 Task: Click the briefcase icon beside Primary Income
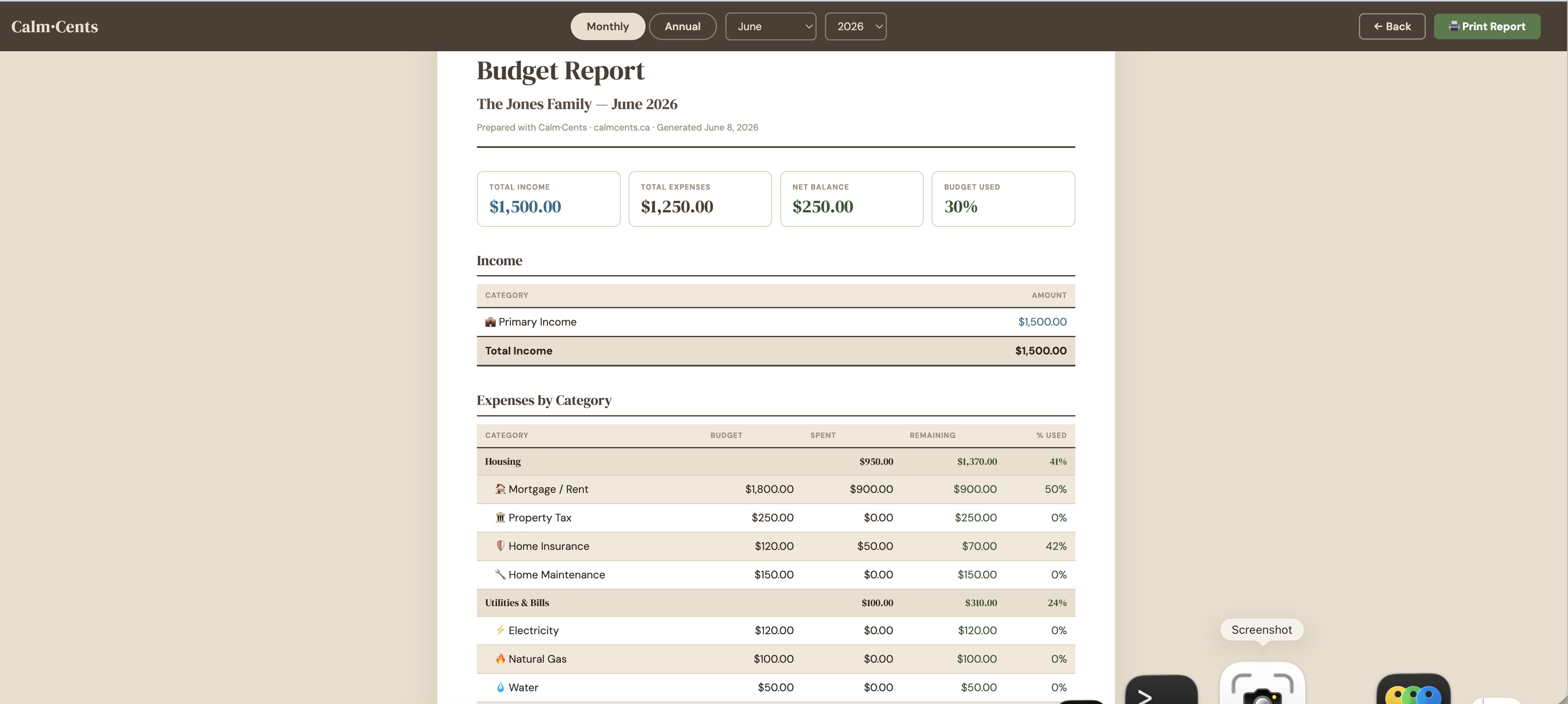[x=490, y=322]
